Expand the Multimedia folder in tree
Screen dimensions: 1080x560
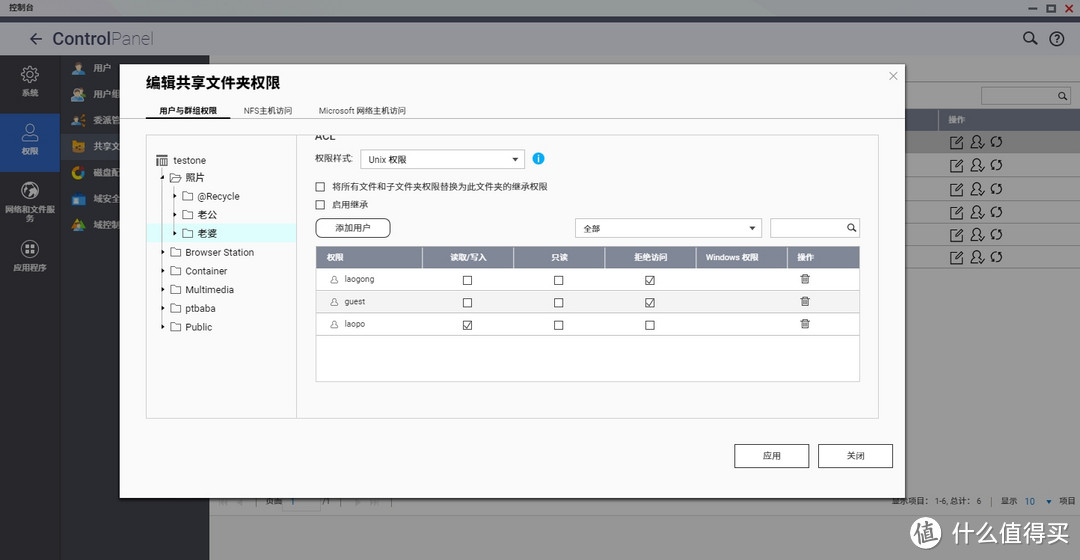pyautogui.click(x=164, y=290)
